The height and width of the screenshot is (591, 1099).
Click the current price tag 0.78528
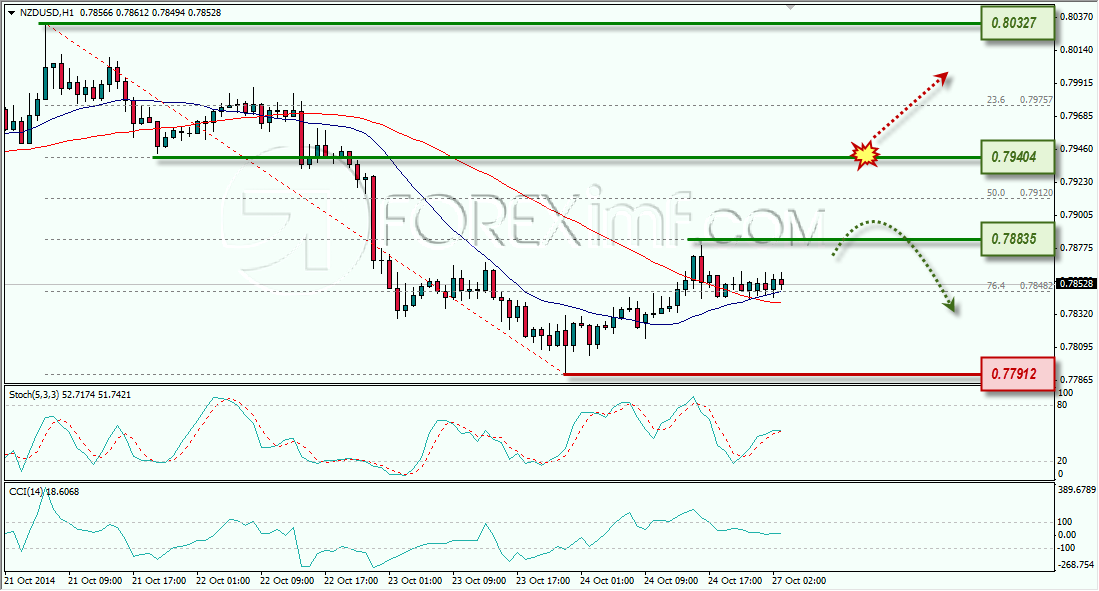pos(1076,284)
